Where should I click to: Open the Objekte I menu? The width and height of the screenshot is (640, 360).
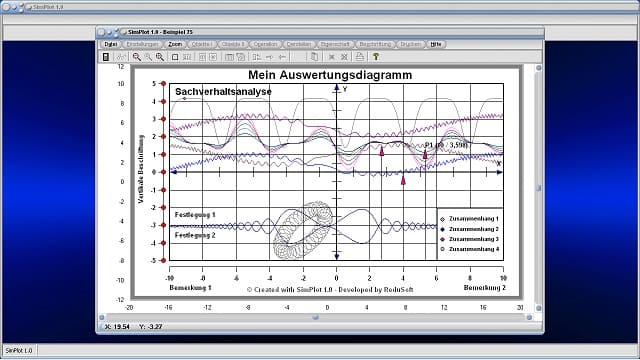201,44
